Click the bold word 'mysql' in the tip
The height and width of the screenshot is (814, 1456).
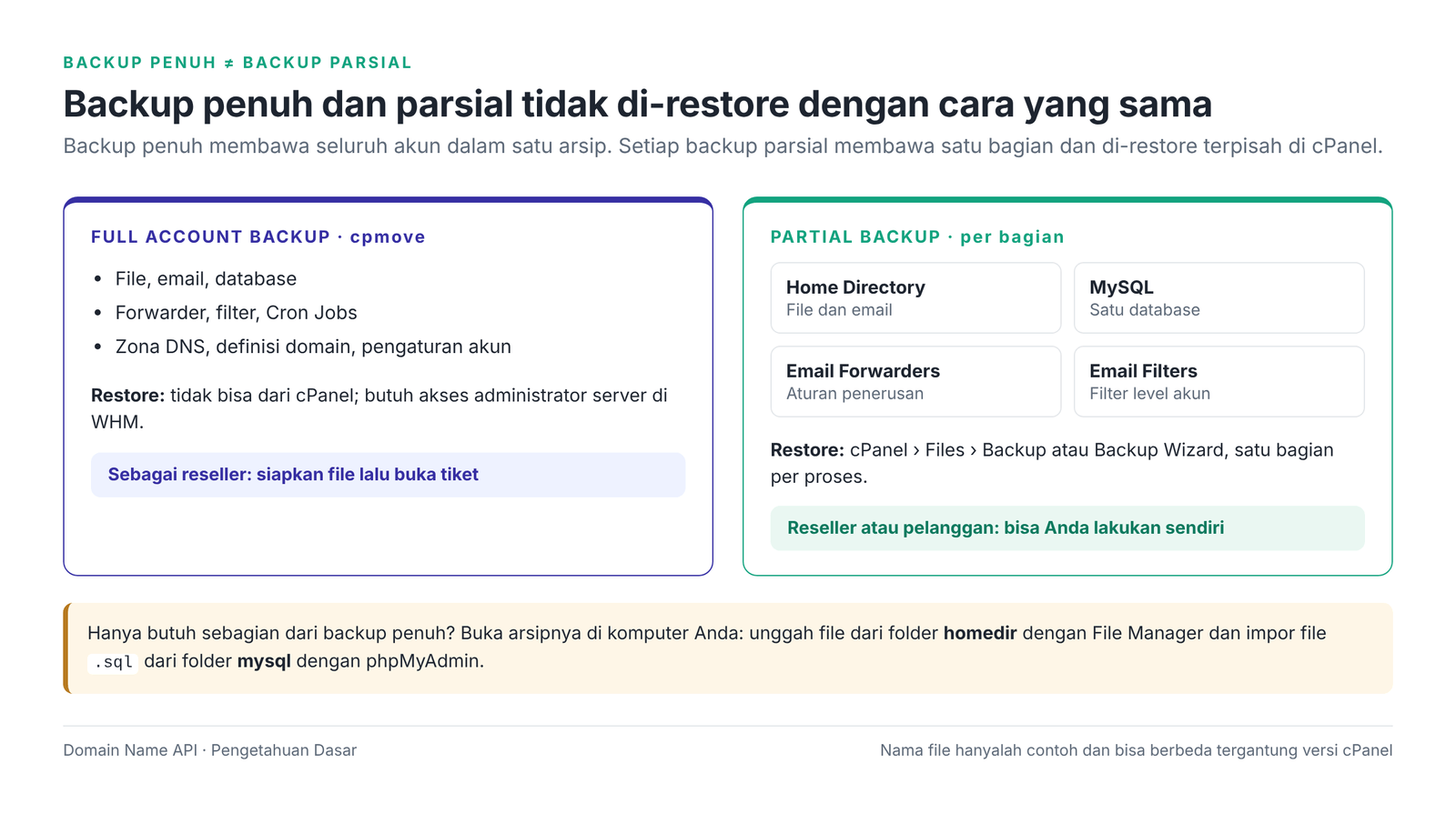point(264,661)
